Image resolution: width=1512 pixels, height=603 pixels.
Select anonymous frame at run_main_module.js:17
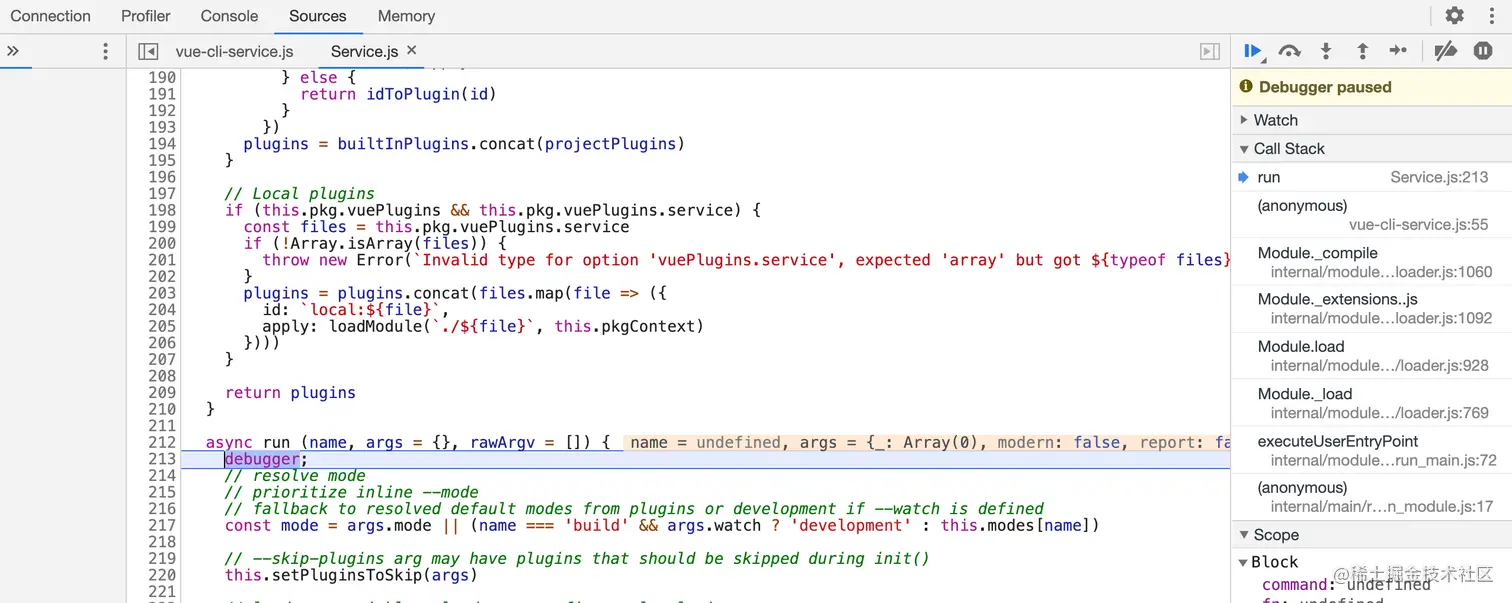(x=1371, y=497)
